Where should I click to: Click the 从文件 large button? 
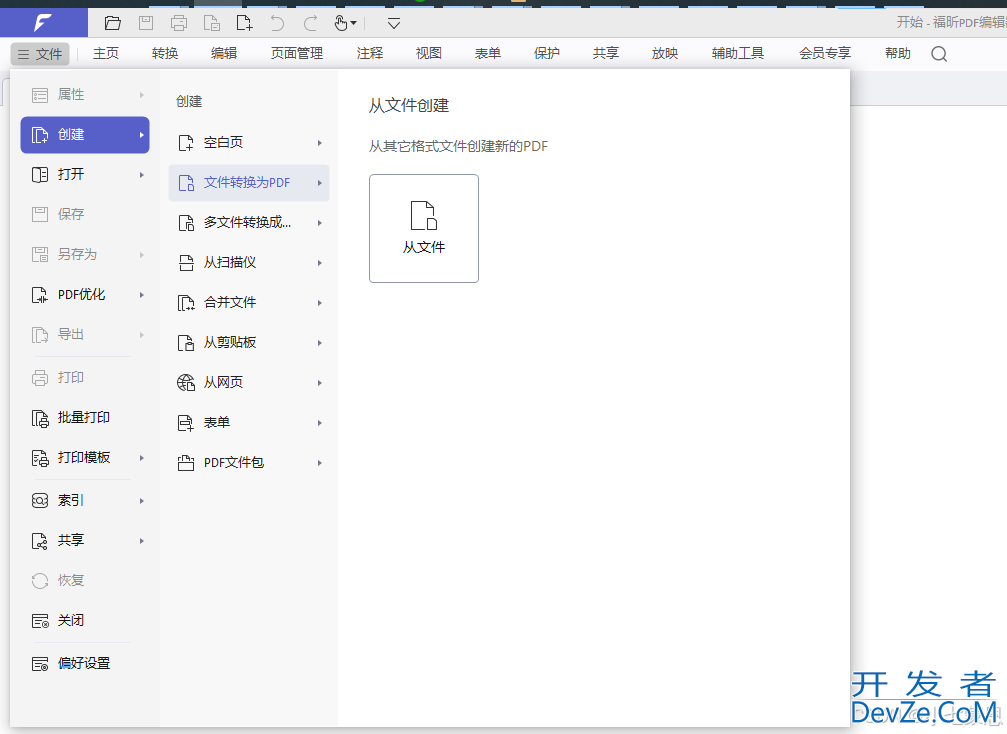pos(424,229)
